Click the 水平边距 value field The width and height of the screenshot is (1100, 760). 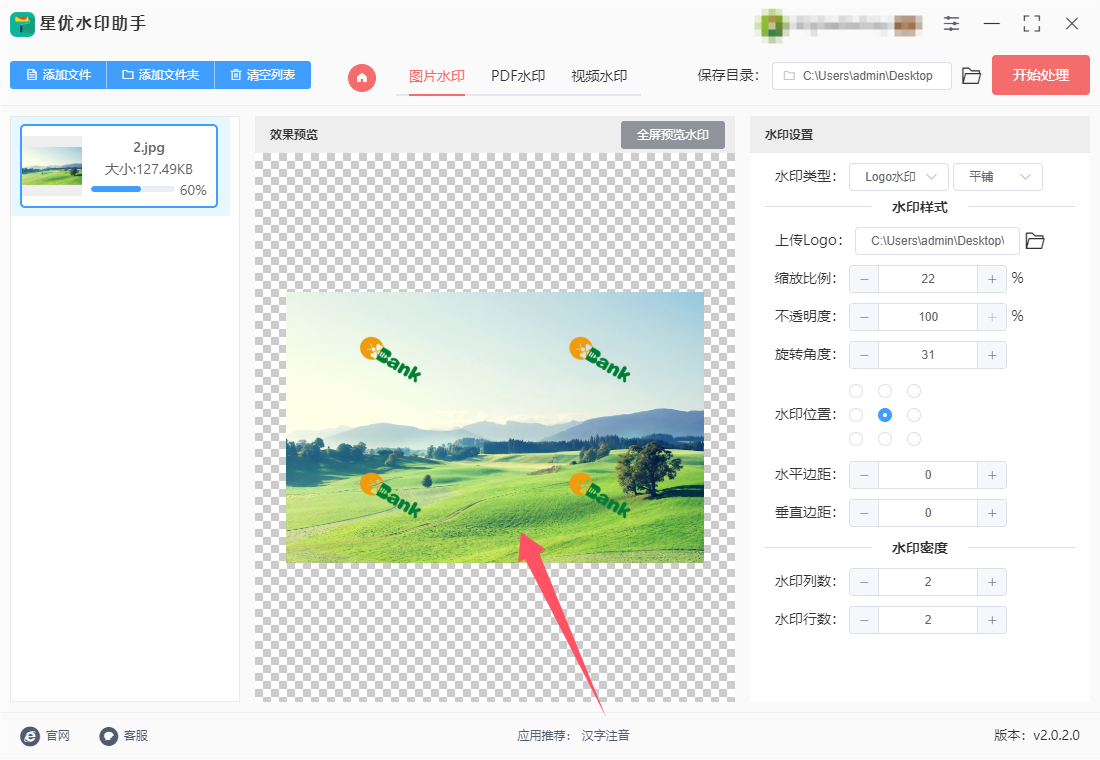[x=928, y=475]
